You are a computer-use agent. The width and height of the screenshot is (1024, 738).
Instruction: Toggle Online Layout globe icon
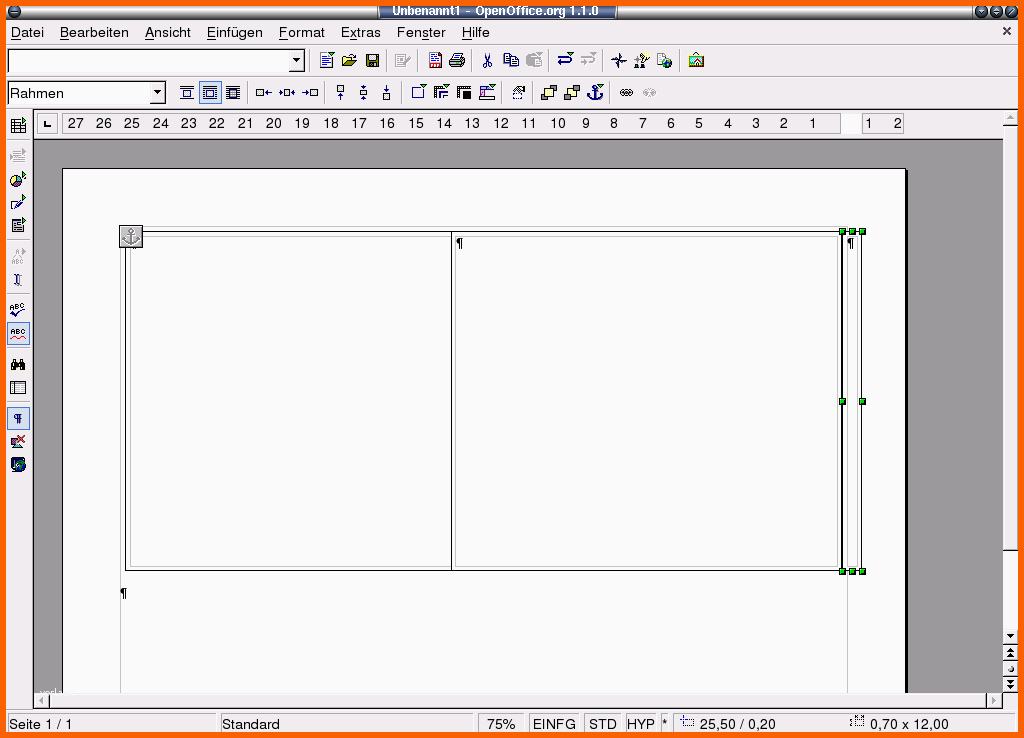coord(18,465)
